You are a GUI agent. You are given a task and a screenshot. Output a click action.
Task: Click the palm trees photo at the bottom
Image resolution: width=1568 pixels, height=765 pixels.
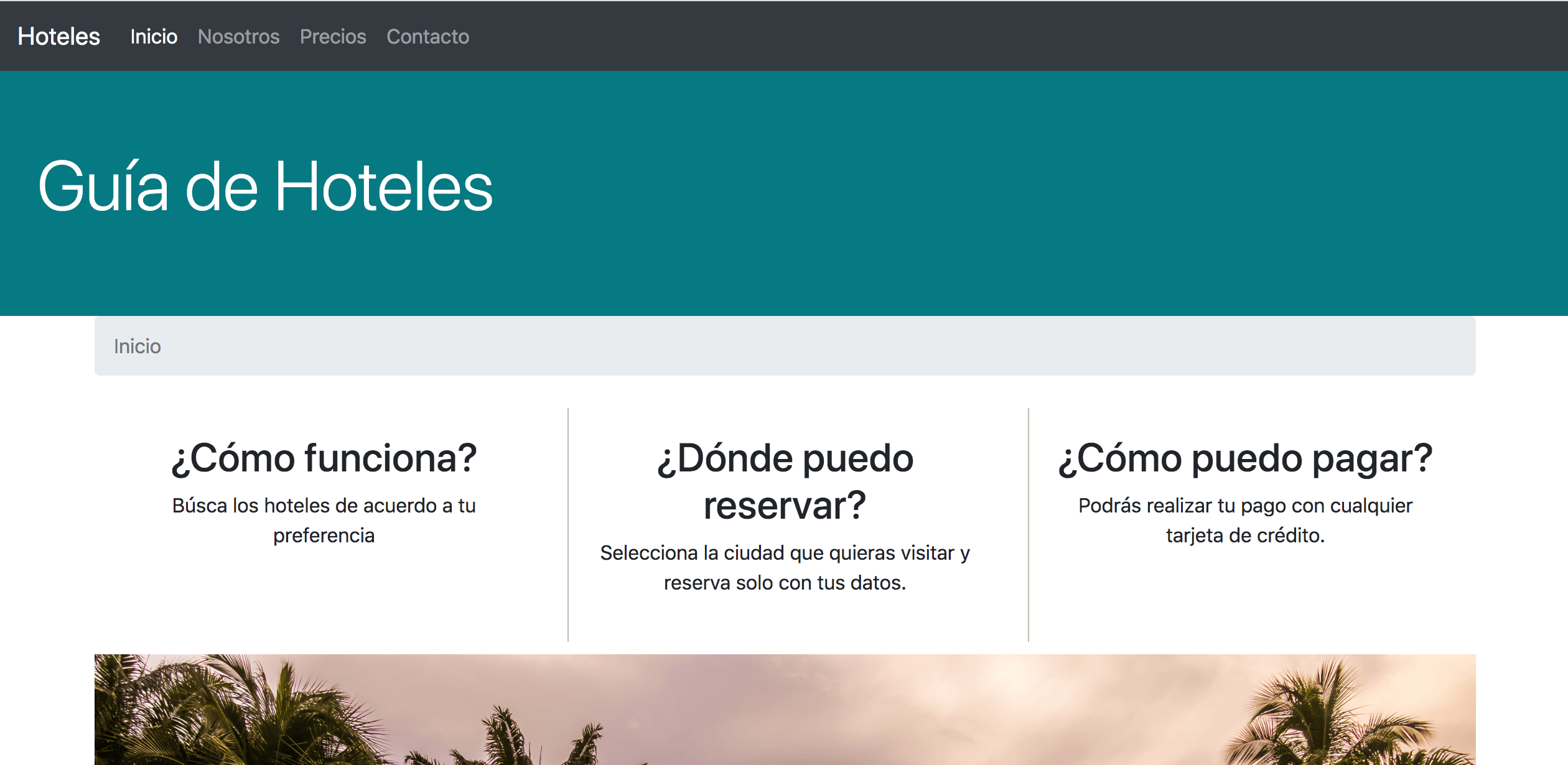pyautogui.click(x=784, y=709)
